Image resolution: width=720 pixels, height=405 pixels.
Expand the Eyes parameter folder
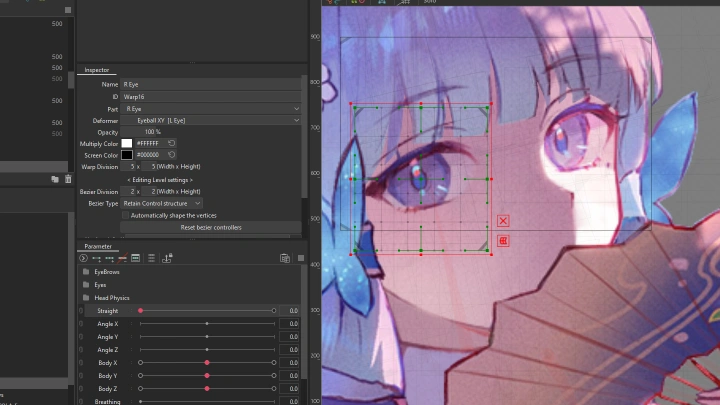(86, 285)
